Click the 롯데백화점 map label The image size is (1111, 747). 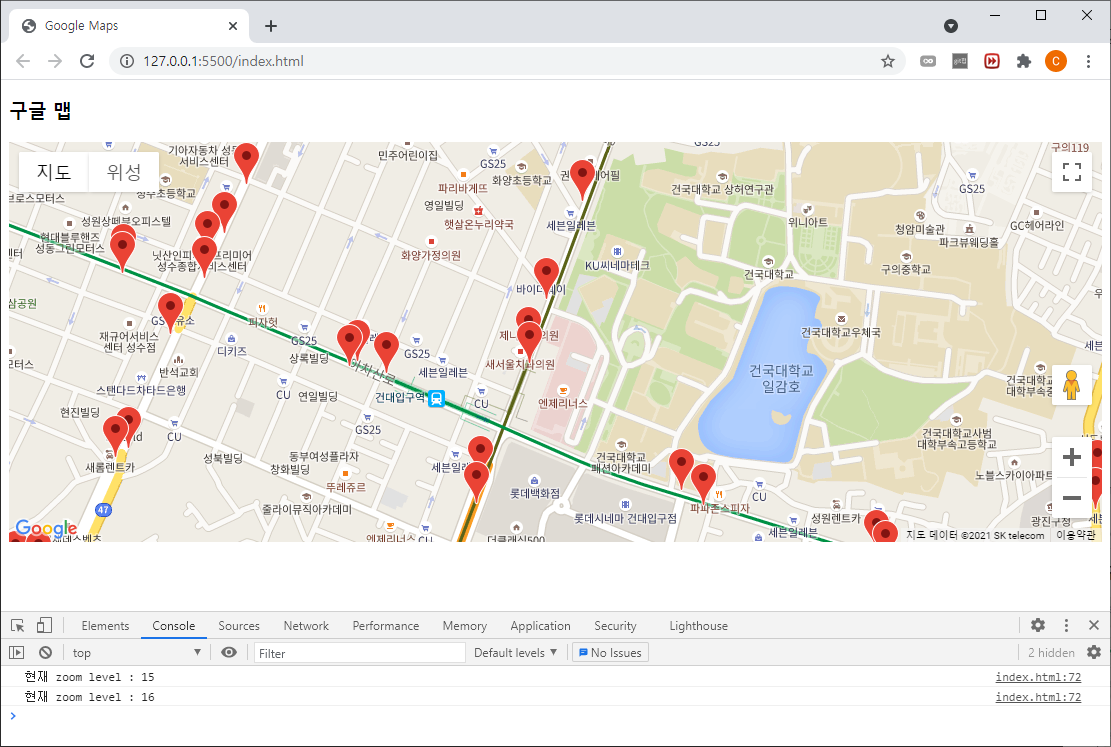(x=535, y=493)
